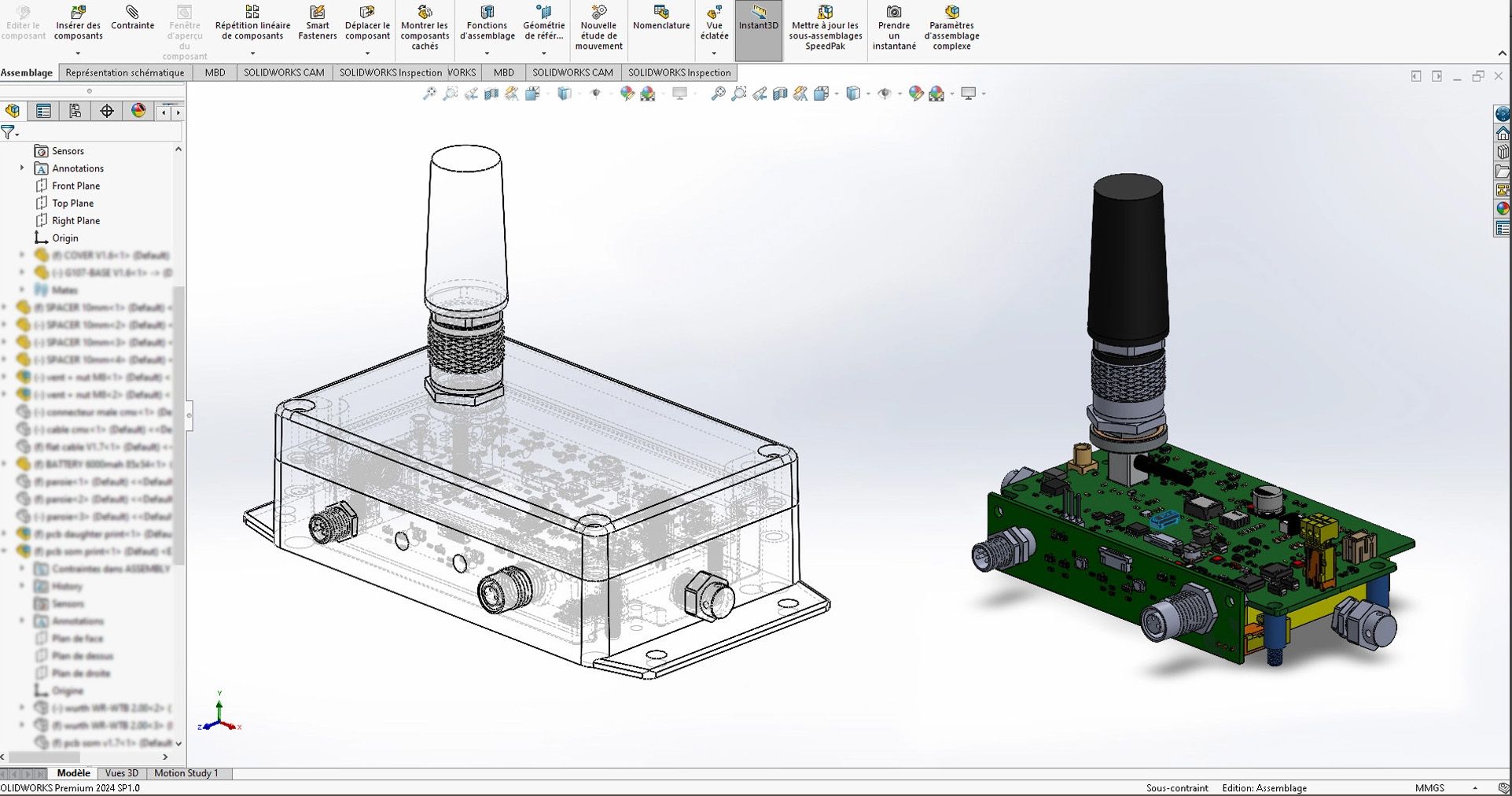Click the status bar icon beside MMGS
1512x796 pixels.
coord(1503,788)
